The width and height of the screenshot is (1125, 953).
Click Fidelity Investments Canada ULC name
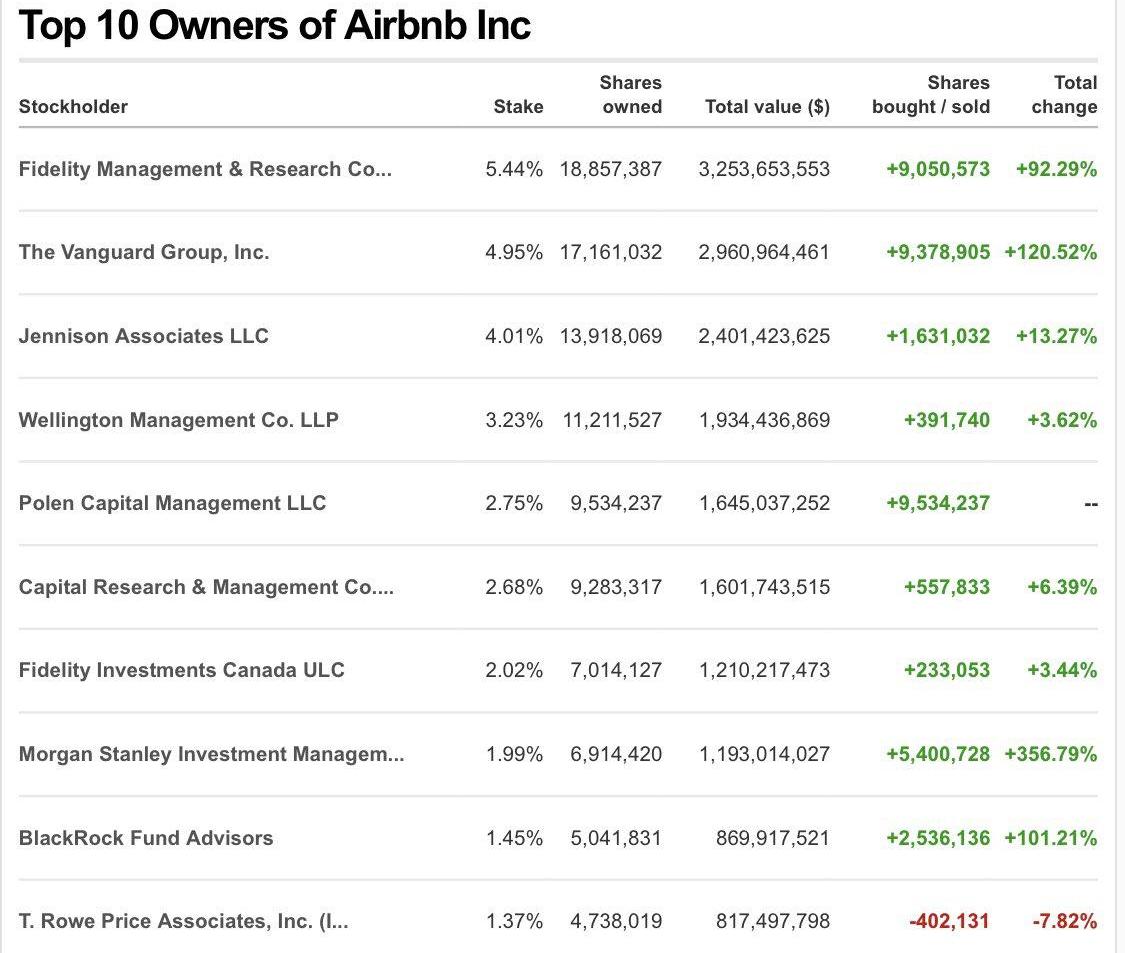click(x=182, y=670)
